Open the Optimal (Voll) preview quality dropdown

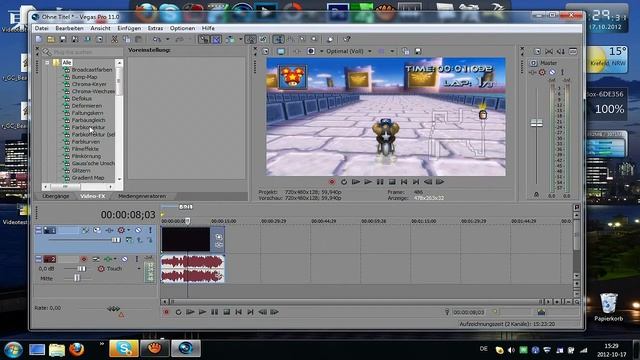coord(370,51)
